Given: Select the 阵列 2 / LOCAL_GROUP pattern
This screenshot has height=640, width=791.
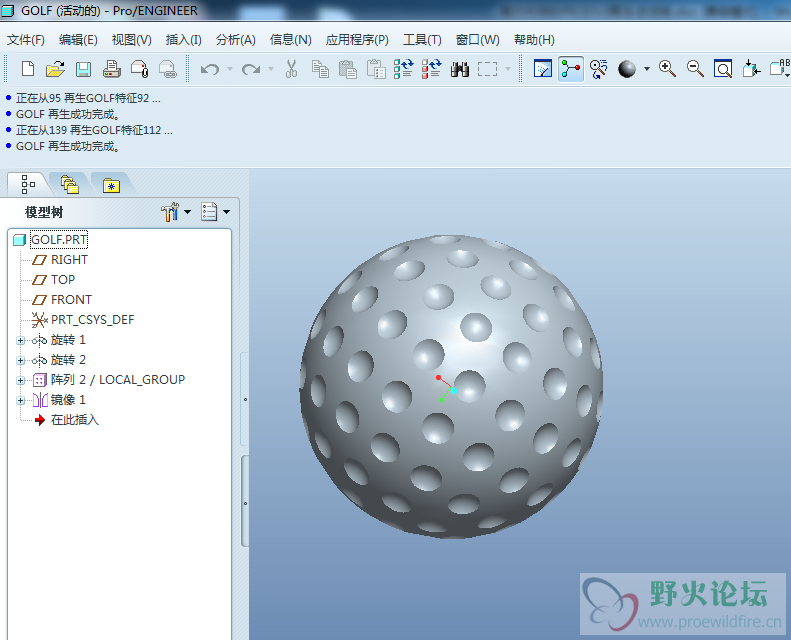Looking at the screenshot, I should (x=118, y=380).
